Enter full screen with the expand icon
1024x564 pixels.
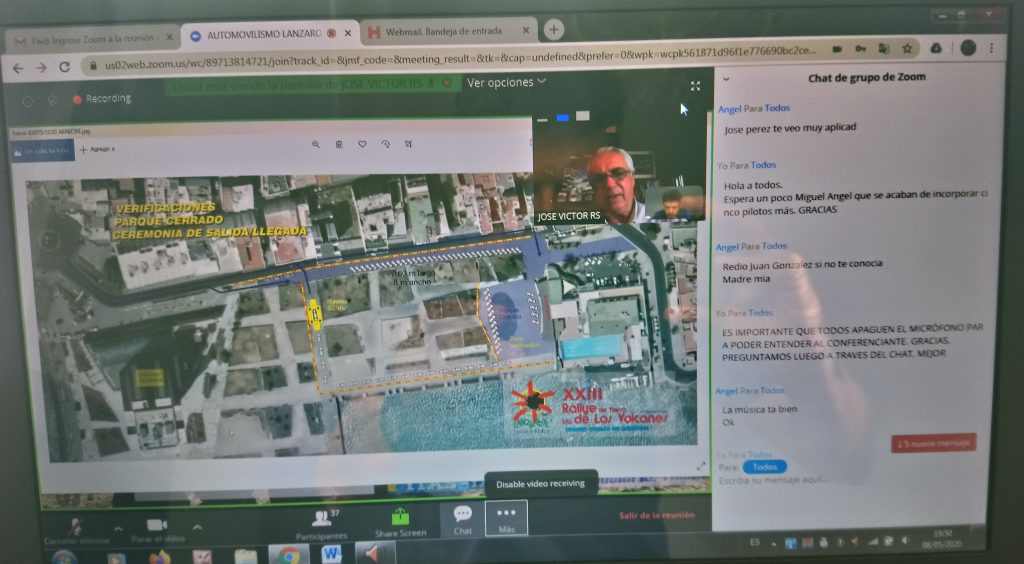(x=696, y=87)
